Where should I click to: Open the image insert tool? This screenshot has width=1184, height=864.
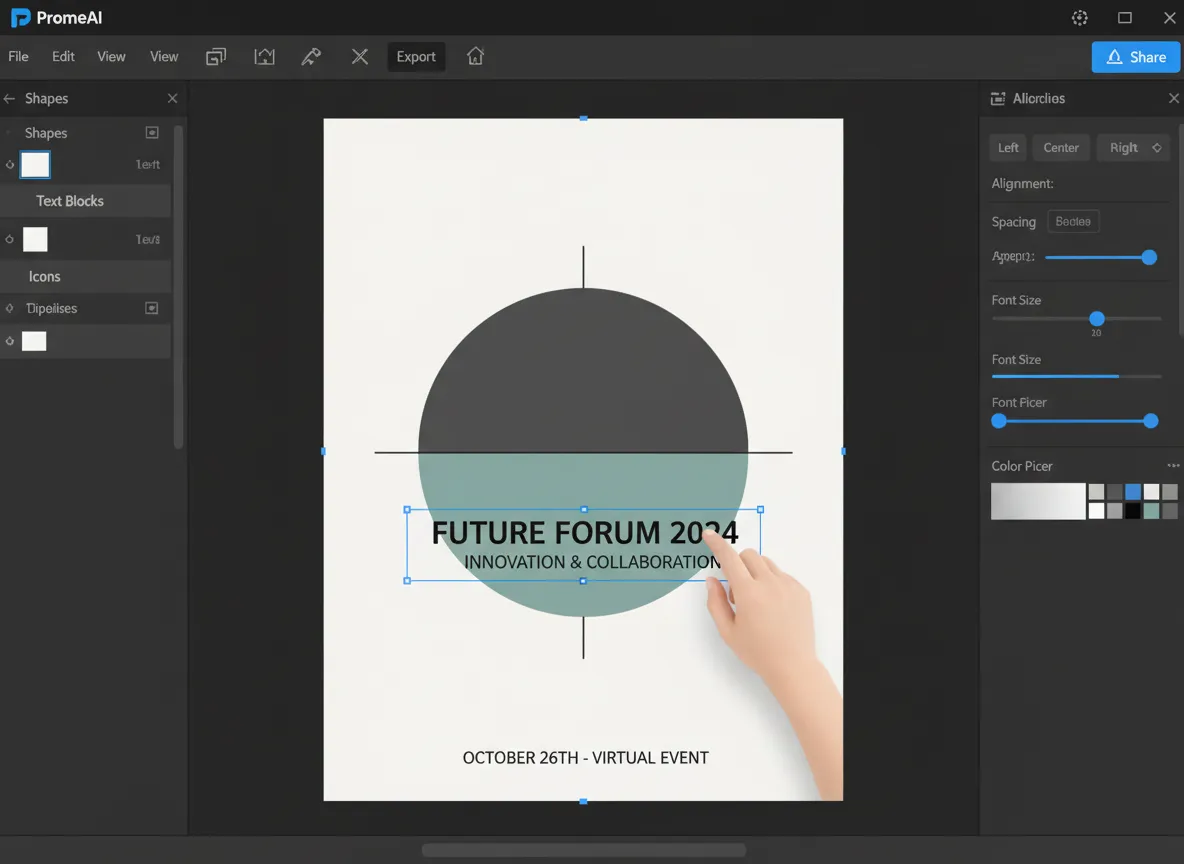(263, 57)
